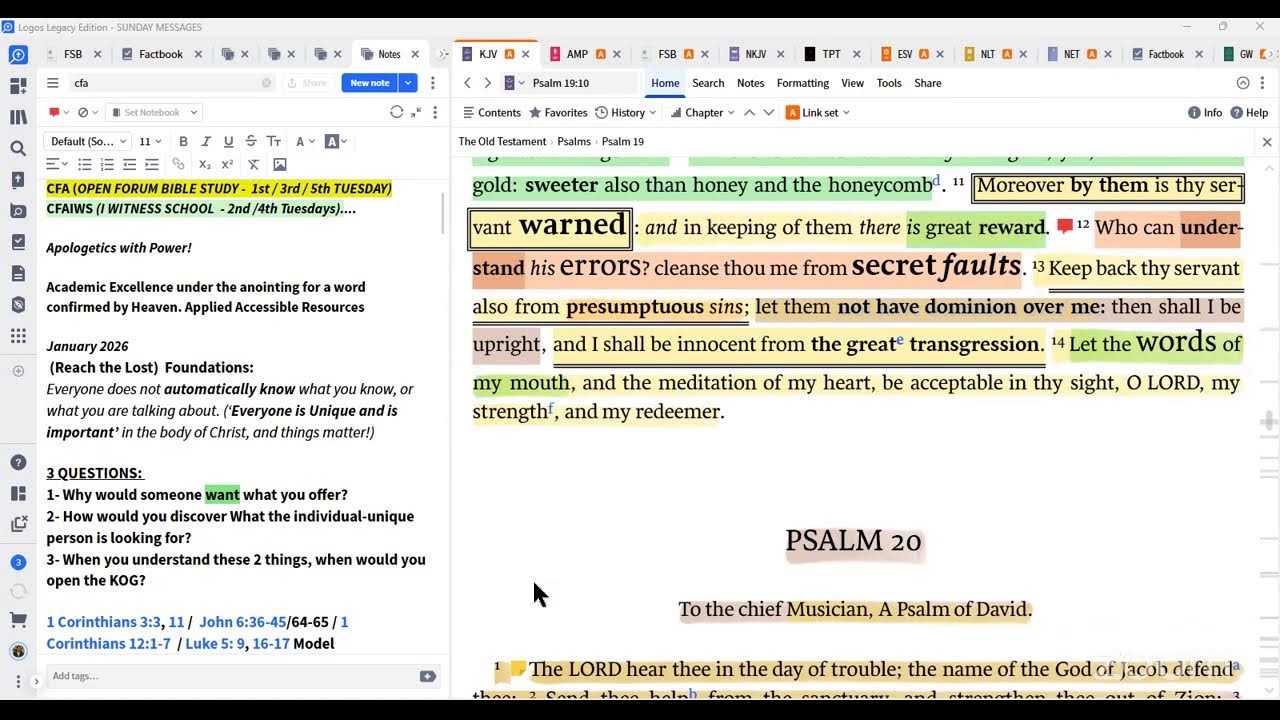This screenshot has width=1280, height=720.
Task: Click the magnifier Search icon in left sidebar
Action: click(18, 148)
